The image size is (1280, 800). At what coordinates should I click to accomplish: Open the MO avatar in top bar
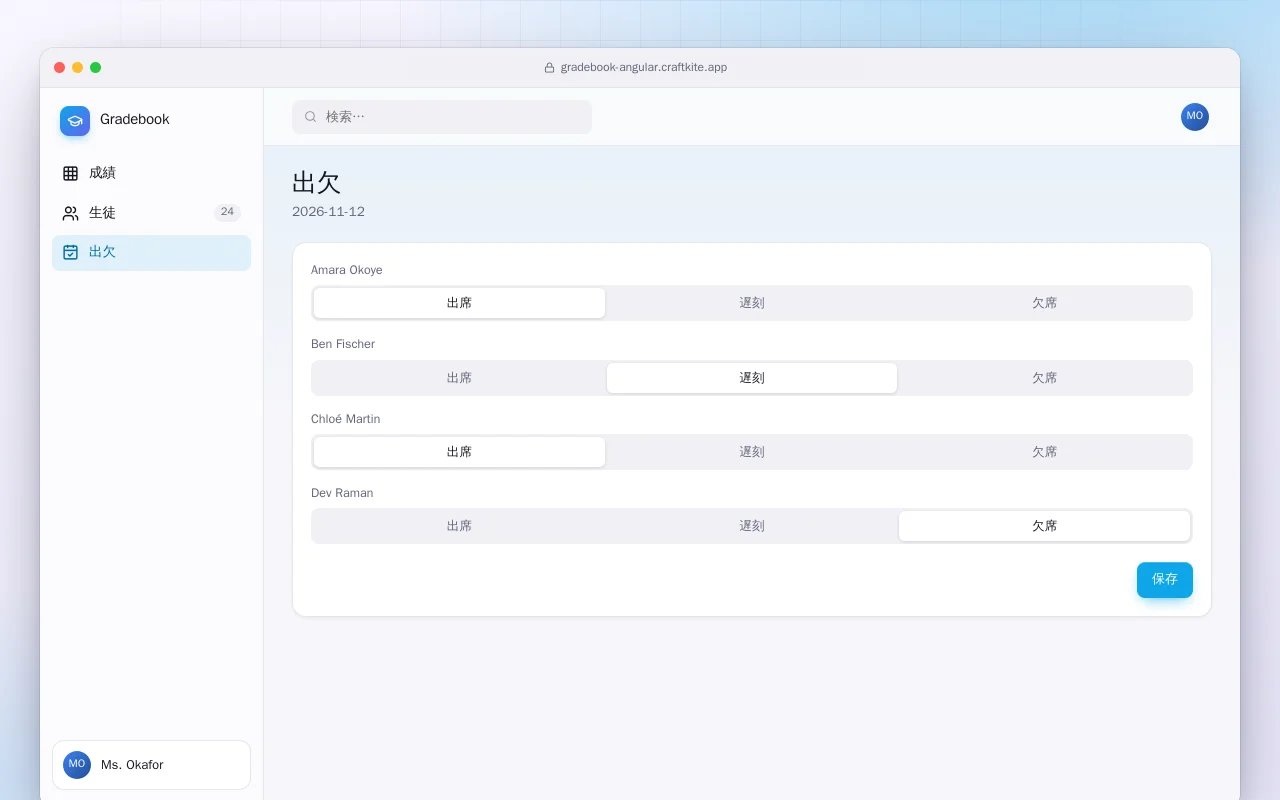pyautogui.click(x=1194, y=117)
